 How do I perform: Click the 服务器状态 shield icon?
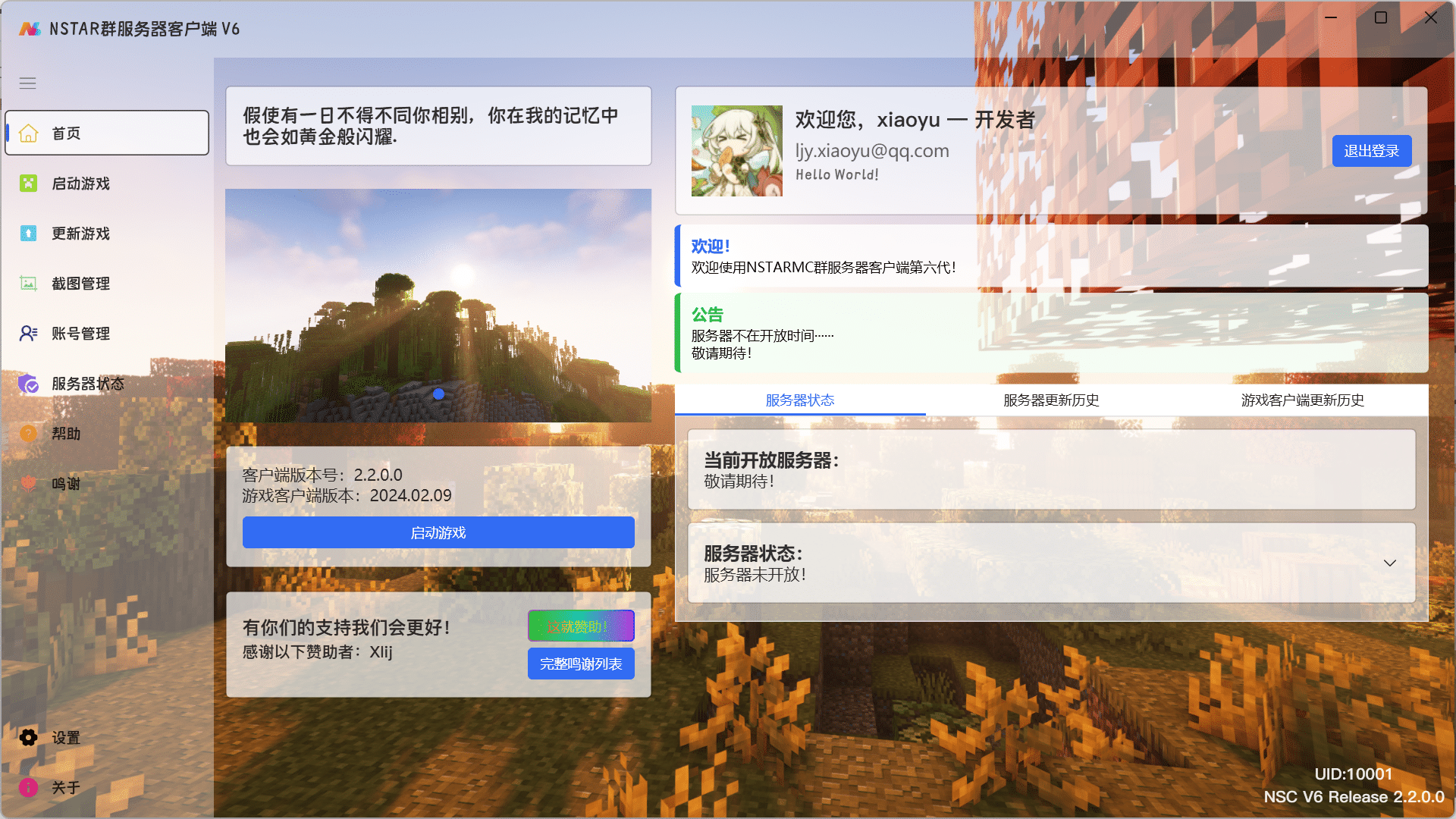tap(28, 384)
